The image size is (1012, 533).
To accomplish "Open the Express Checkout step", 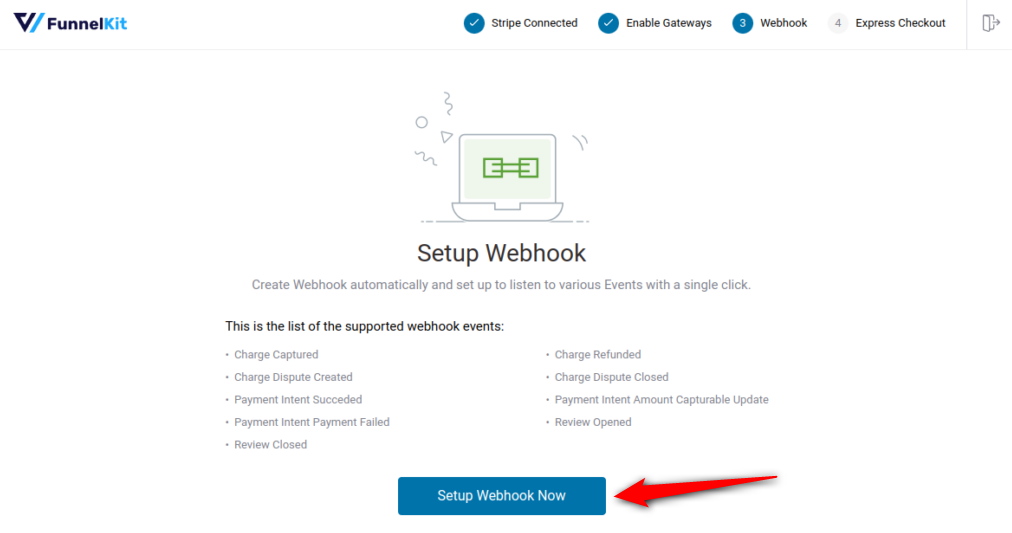I will pos(900,23).
